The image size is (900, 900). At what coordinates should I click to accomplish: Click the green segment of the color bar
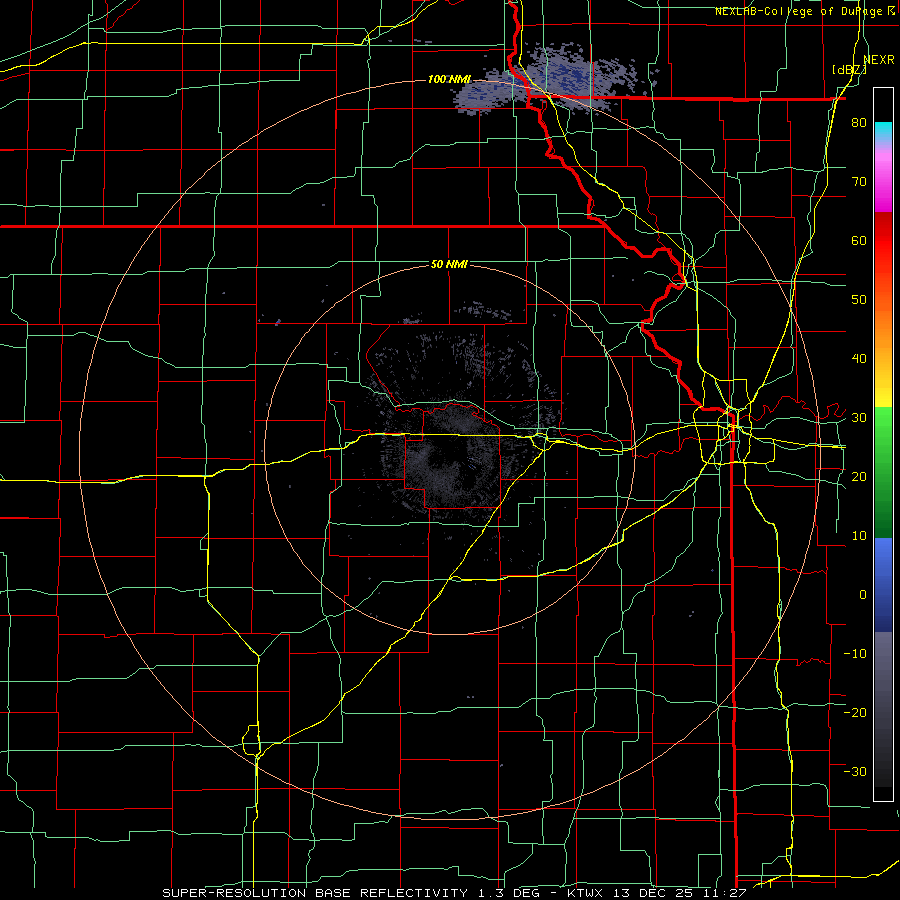click(x=883, y=472)
